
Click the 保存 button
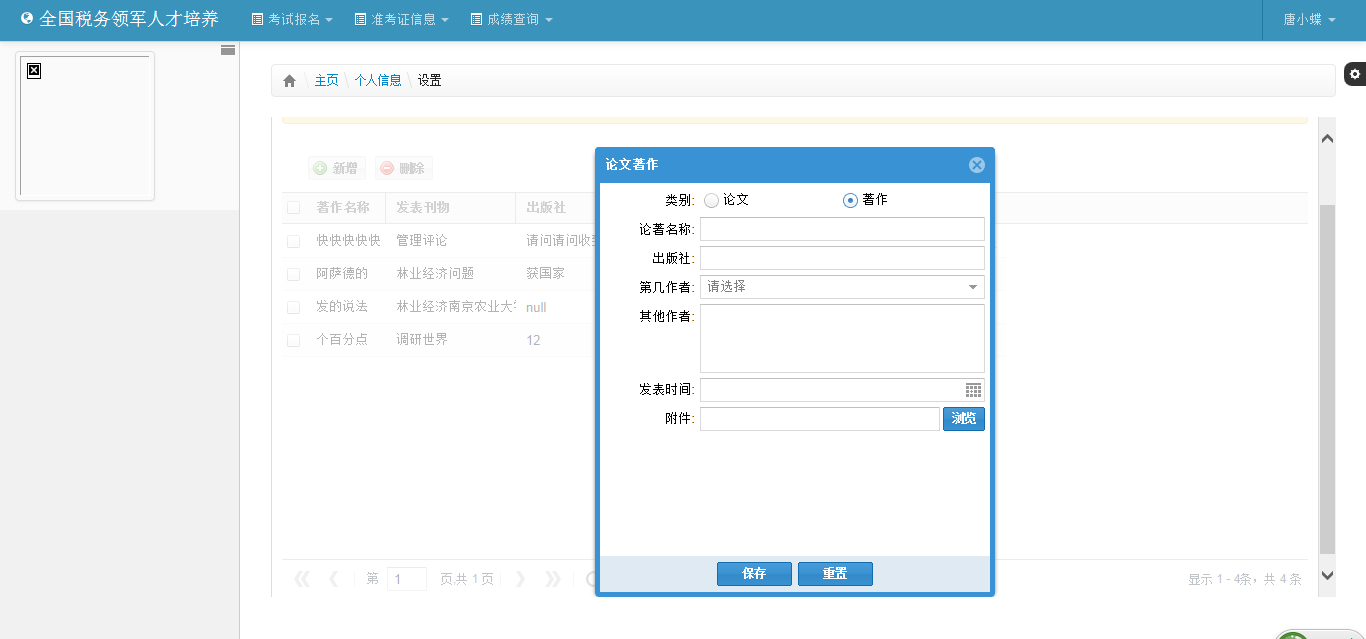[754, 574]
